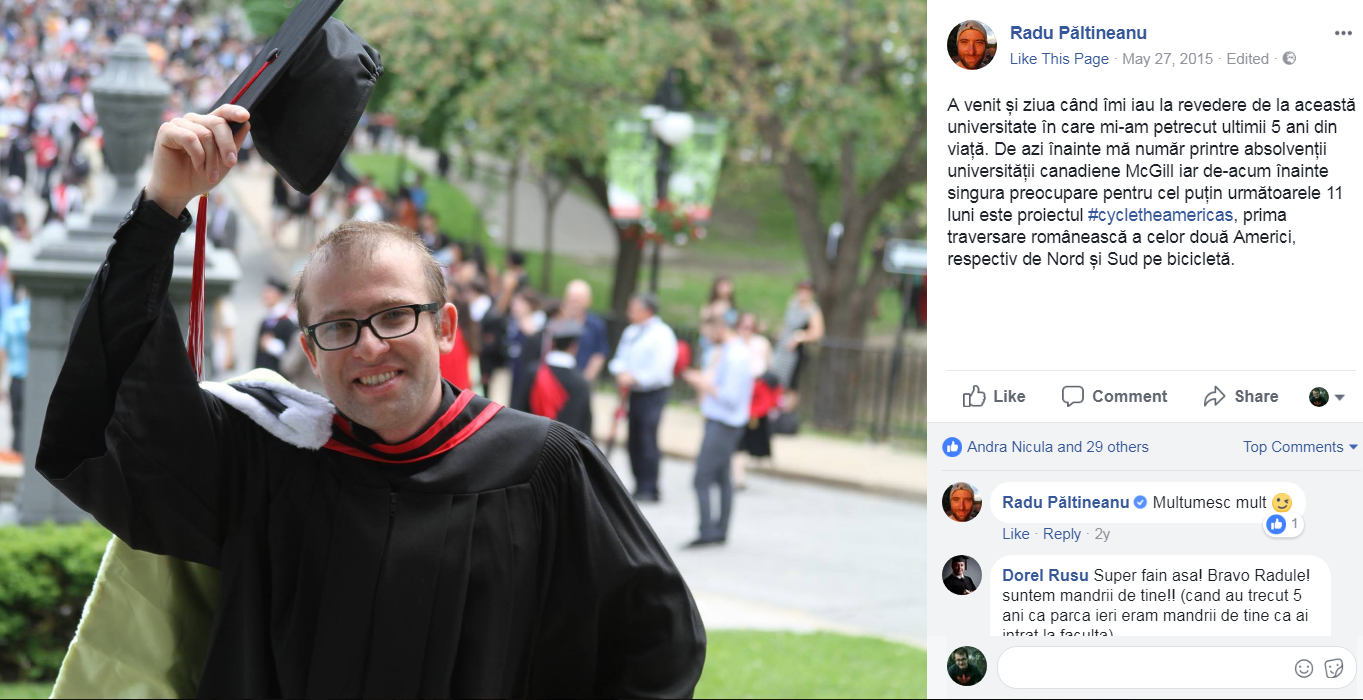The image size is (1363, 700).
Task: Open Dorel Rusu's profile name link
Action: tap(1045, 575)
